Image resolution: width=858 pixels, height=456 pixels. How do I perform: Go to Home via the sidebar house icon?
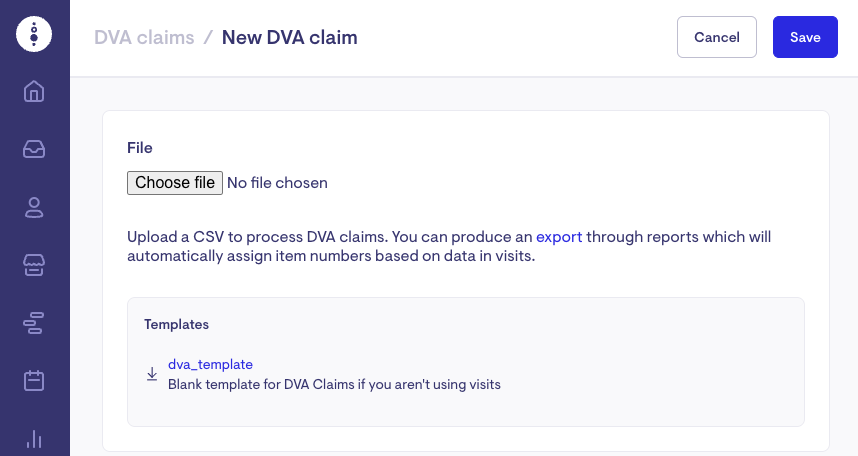click(x=34, y=92)
